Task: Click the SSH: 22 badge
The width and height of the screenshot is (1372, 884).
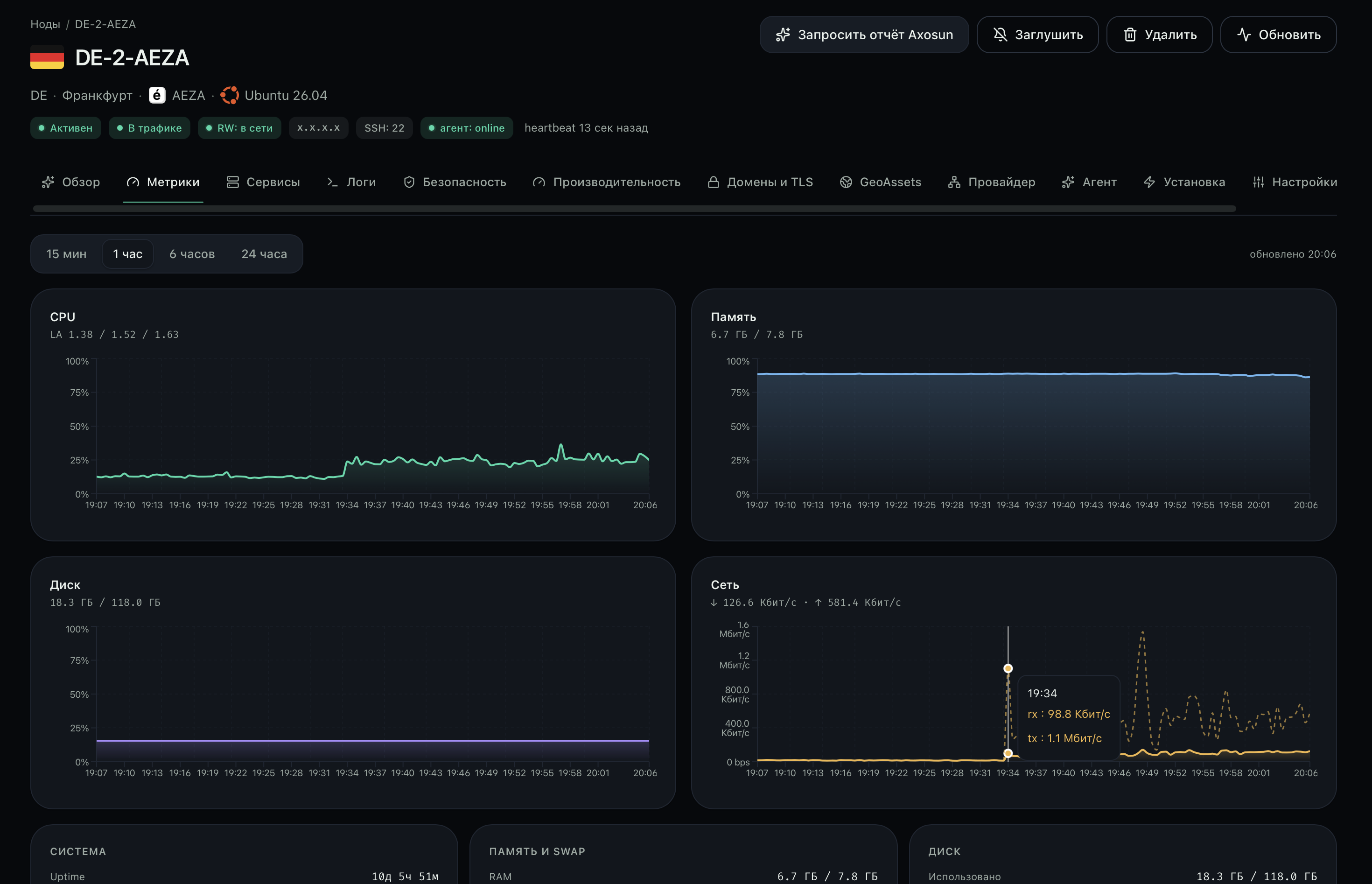Action: (385, 128)
